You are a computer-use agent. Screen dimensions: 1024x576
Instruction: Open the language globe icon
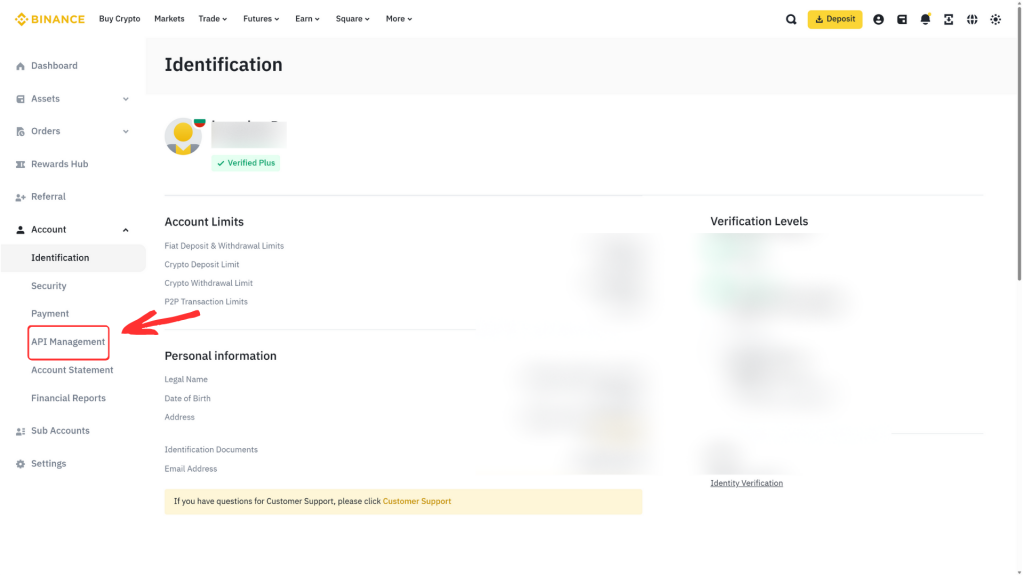tap(972, 20)
